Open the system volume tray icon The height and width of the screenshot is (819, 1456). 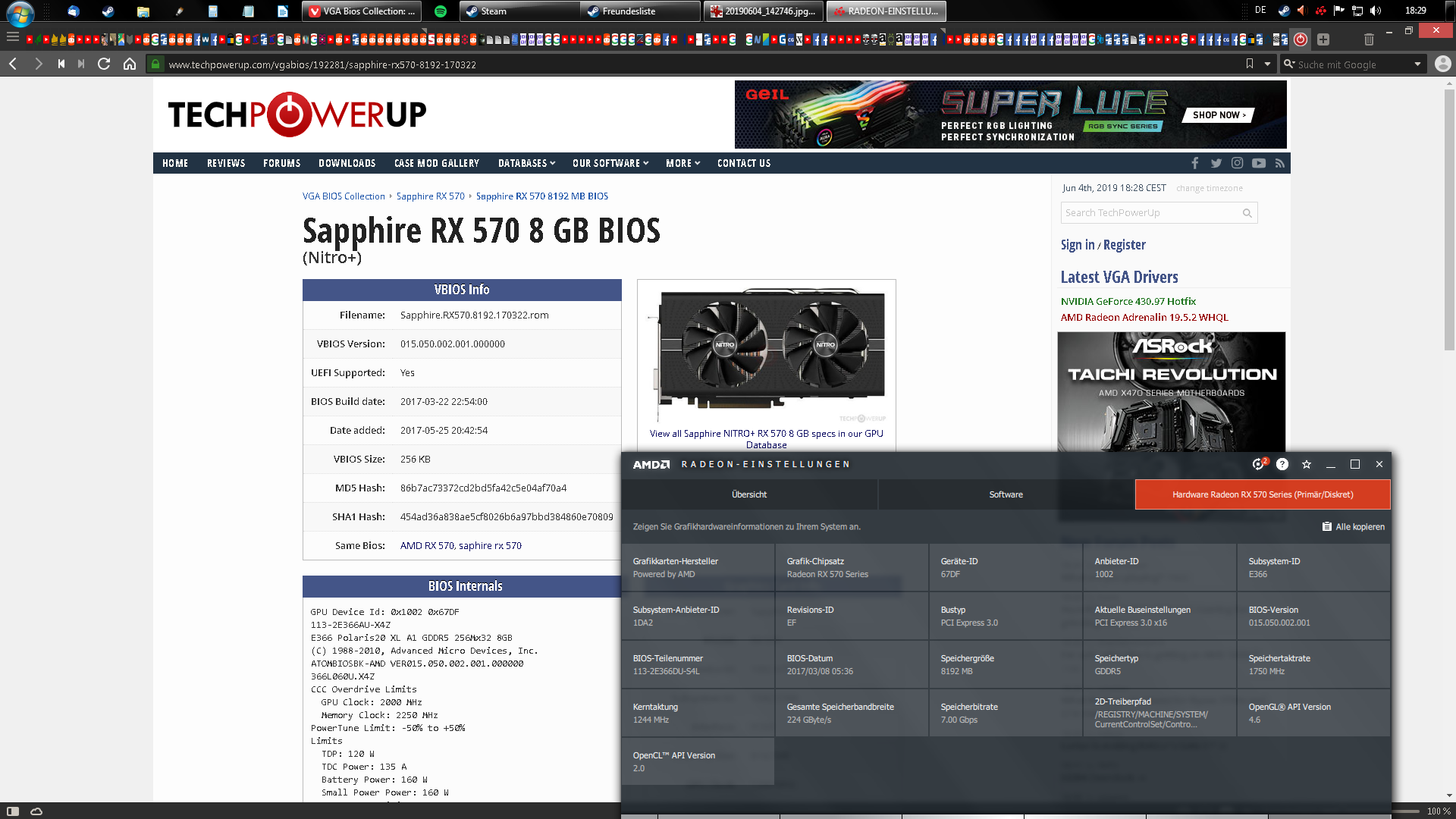coord(1376,11)
